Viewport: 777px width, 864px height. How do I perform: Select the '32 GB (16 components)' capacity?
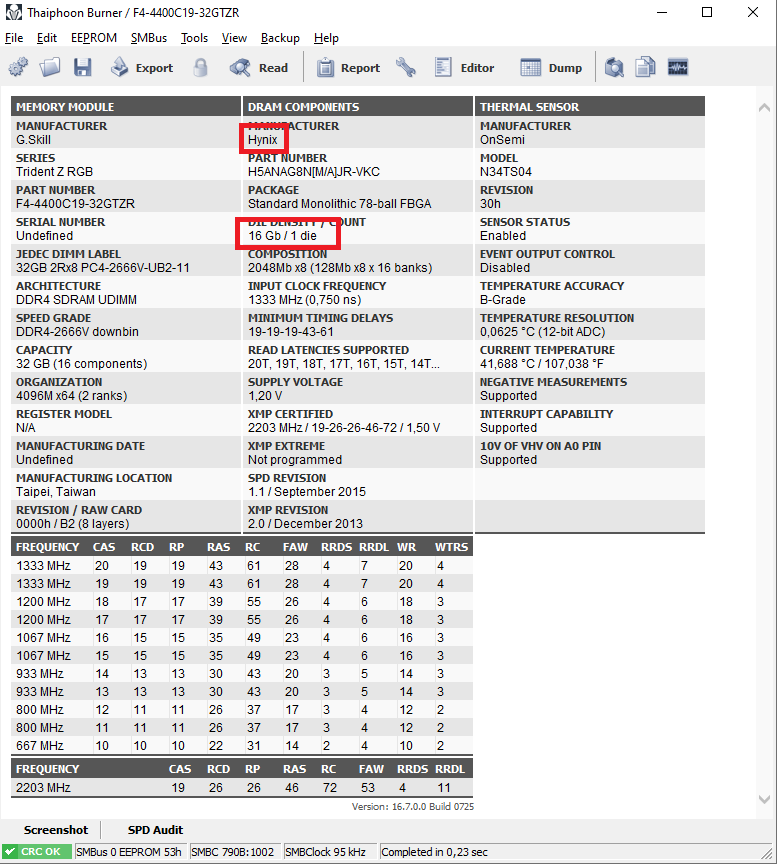pyautogui.click(x=82, y=364)
